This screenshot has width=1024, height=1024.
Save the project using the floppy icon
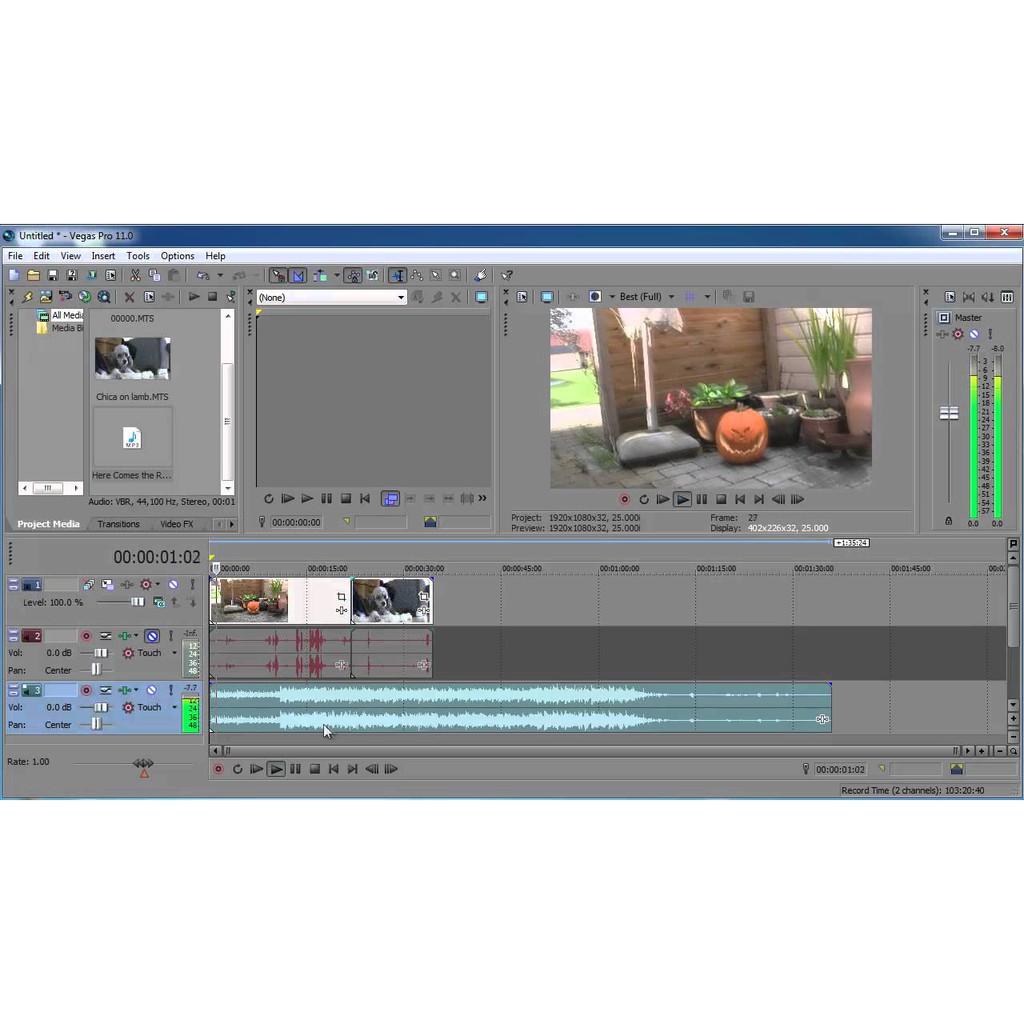[53, 276]
